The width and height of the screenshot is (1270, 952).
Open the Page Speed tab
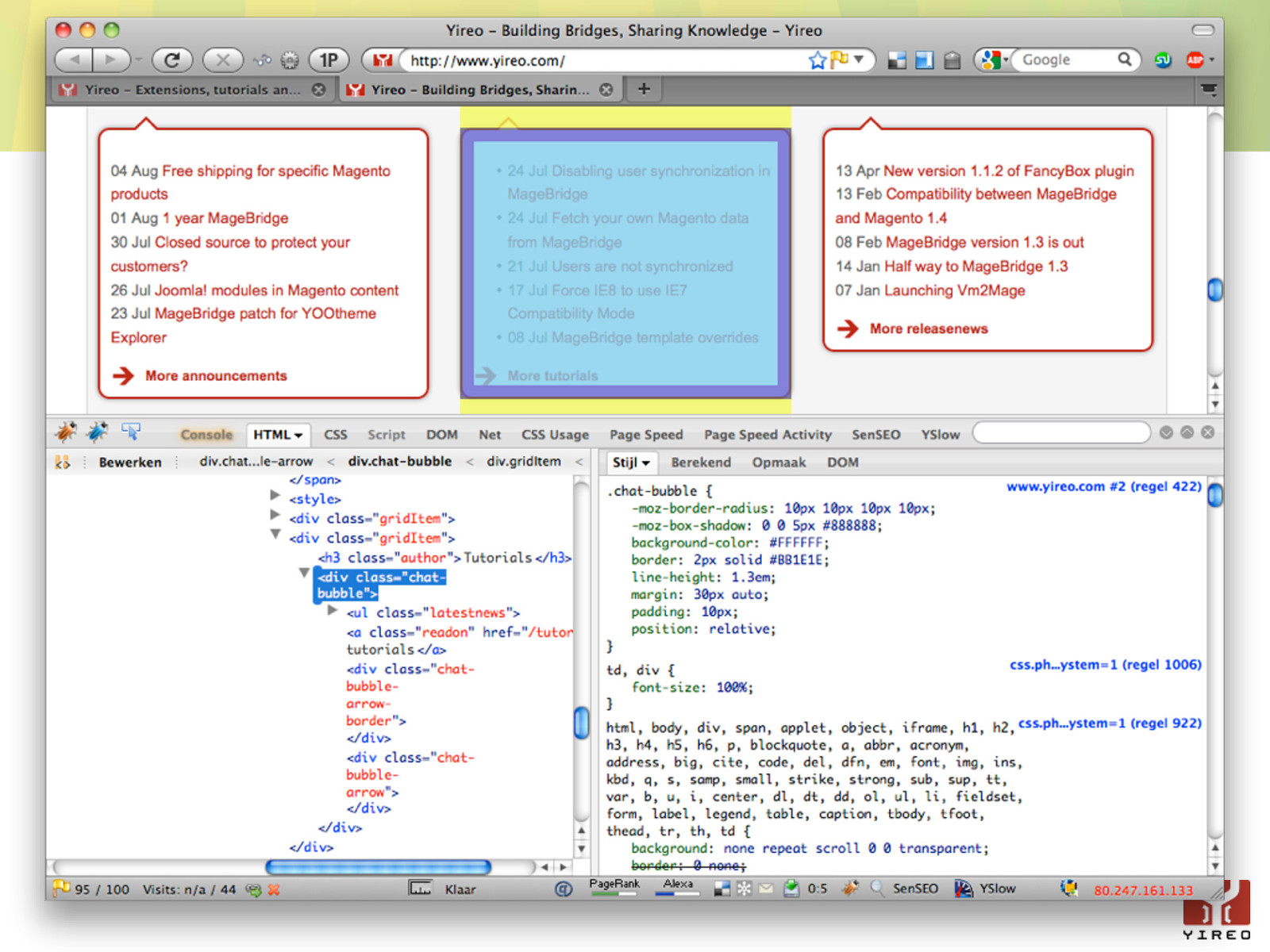pyautogui.click(x=646, y=435)
